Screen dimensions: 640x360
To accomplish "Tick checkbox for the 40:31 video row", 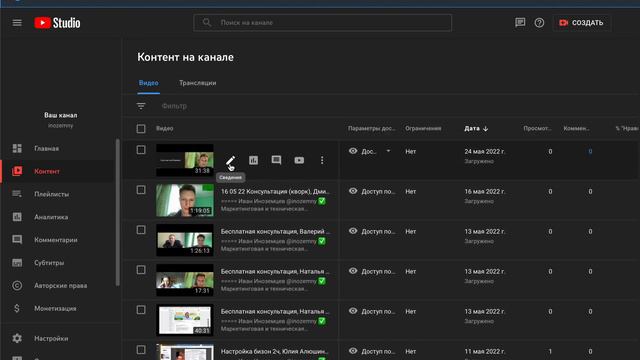I will 141,310.
